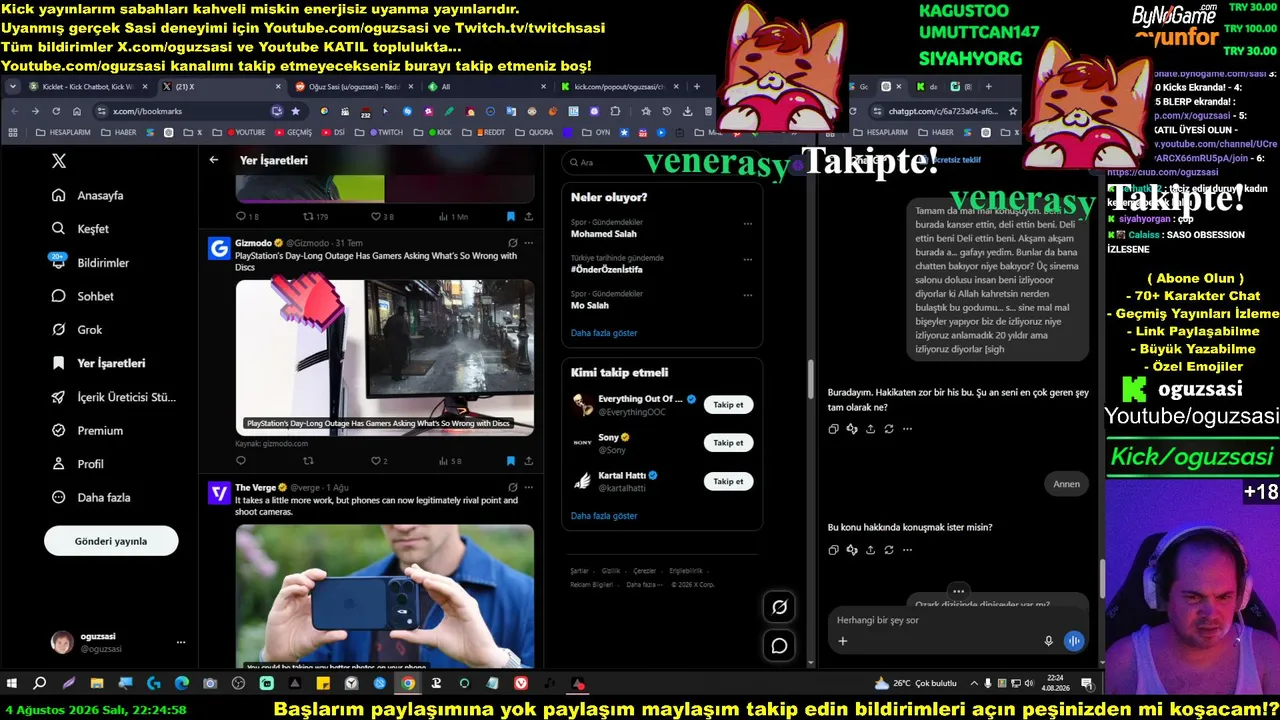Remove bookmark on the Gizmodo post
This screenshot has width=1280, height=720.
(x=510, y=461)
